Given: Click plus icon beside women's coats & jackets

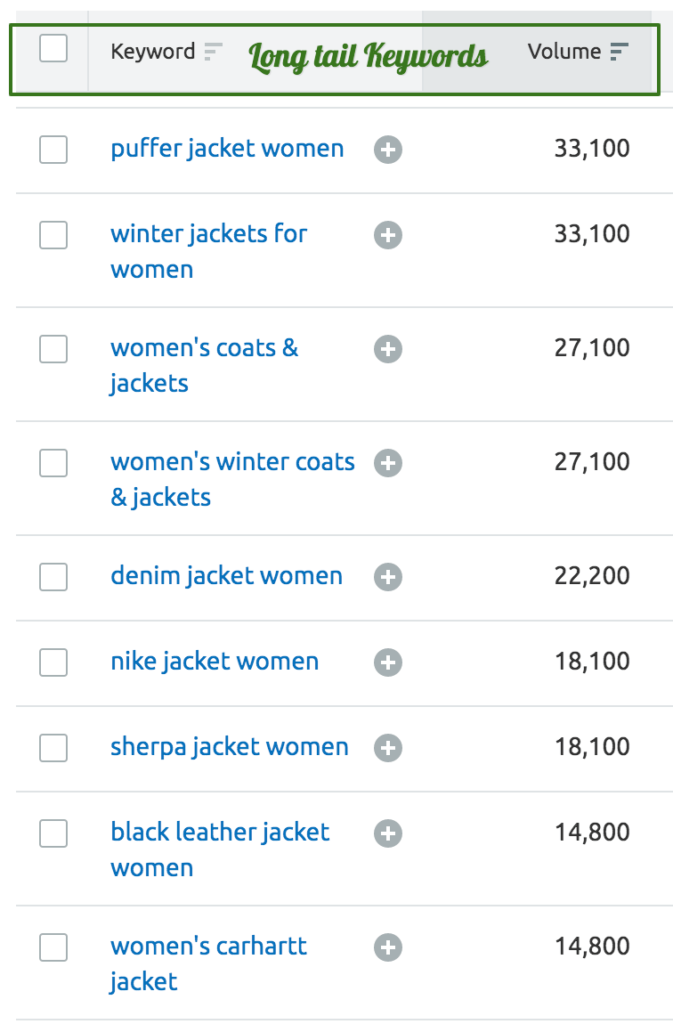Looking at the screenshot, I should pyautogui.click(x=388, y=349).
